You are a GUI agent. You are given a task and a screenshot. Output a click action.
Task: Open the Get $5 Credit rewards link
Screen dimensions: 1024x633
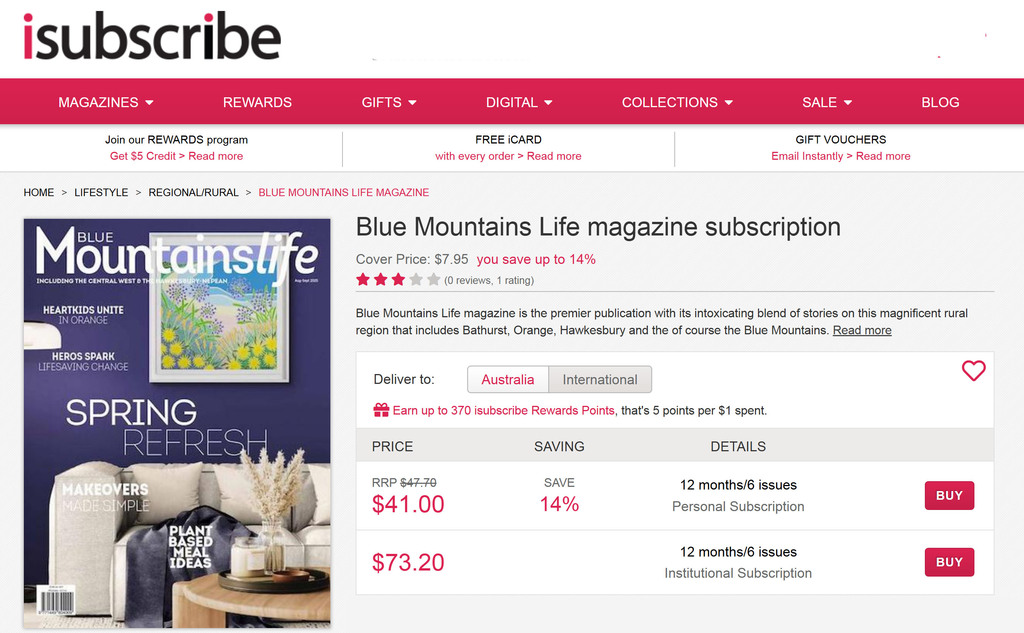click(176, 156)
